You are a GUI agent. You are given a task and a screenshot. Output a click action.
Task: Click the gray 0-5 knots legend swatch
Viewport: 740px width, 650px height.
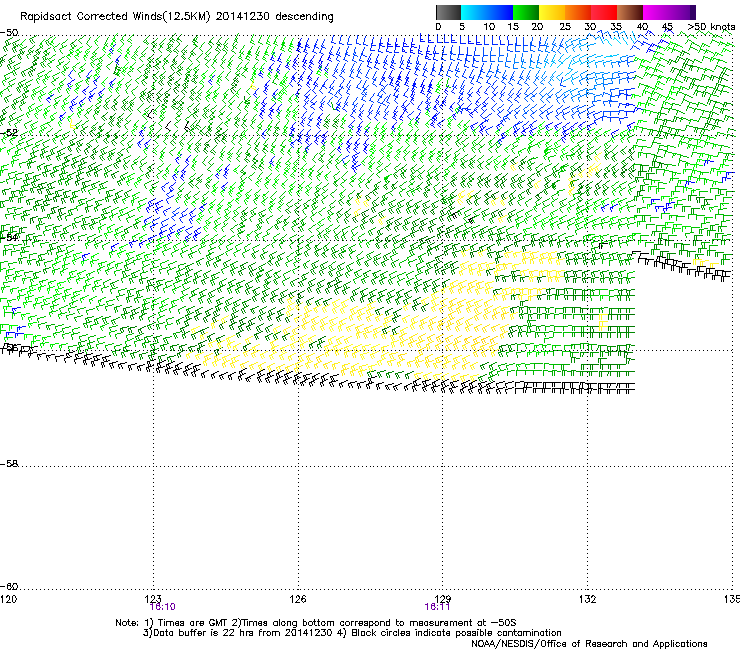tap(448, 12)
